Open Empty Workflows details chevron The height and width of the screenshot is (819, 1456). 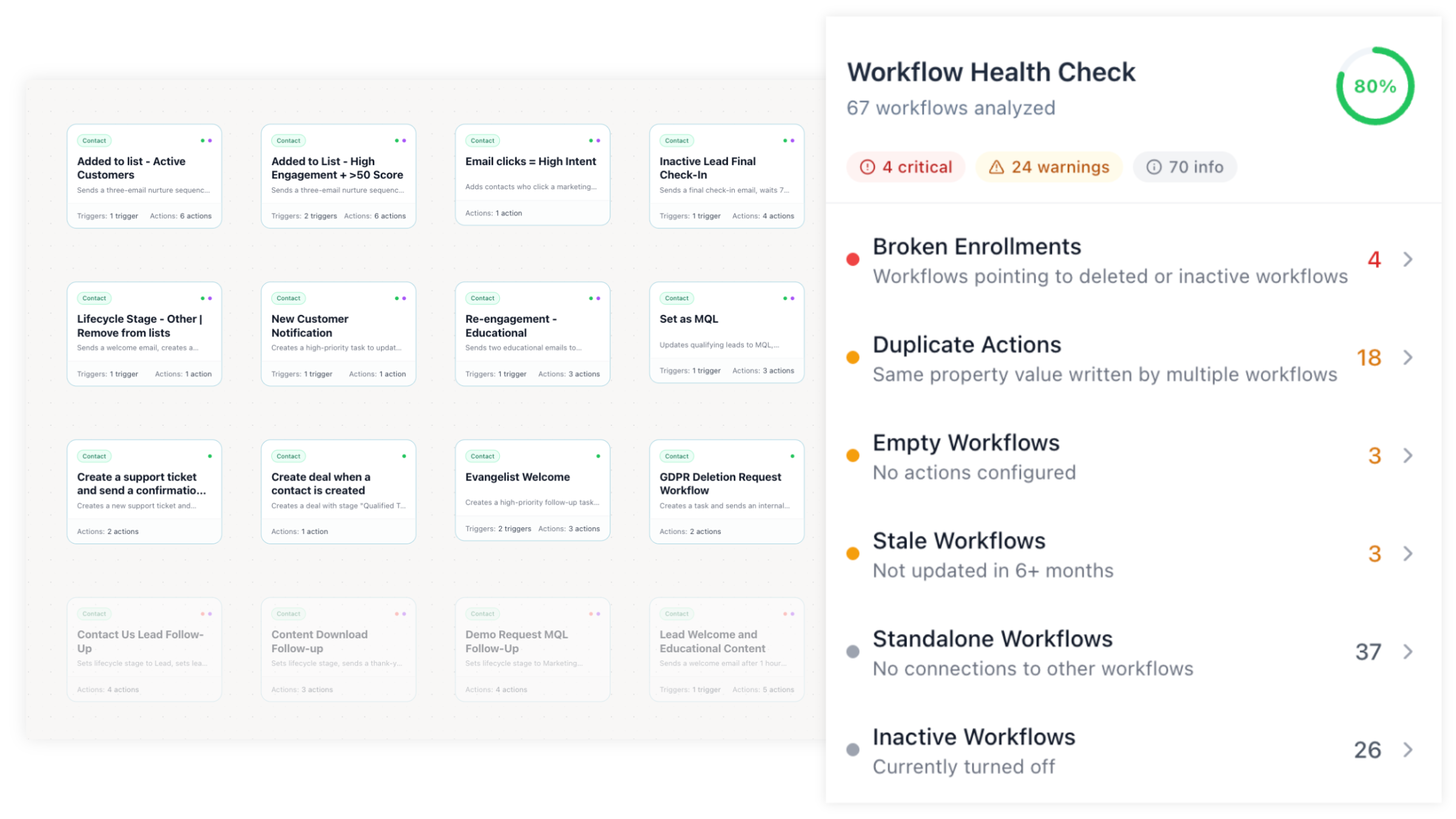[x=1408, y=456]
